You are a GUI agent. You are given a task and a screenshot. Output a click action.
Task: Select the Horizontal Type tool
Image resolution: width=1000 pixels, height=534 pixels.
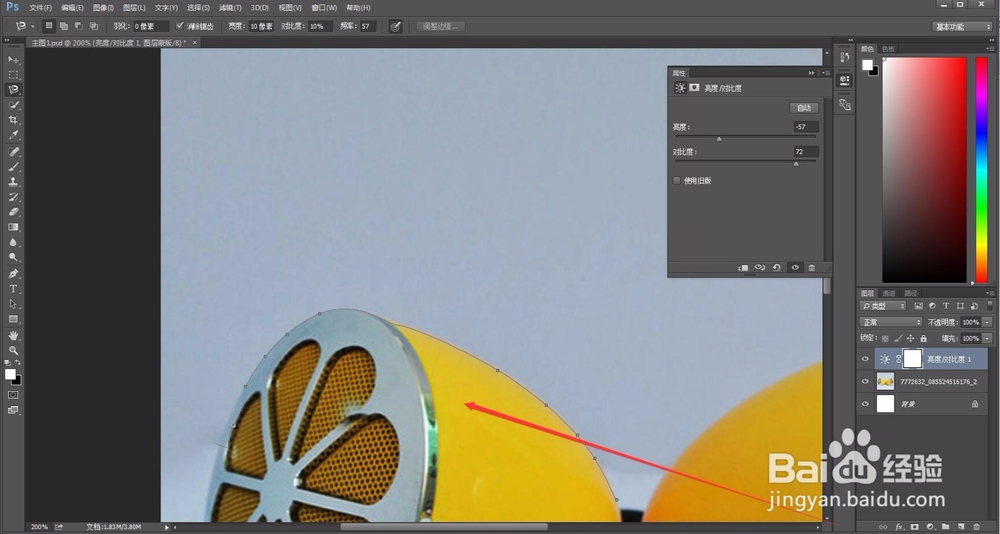point(13,289)
